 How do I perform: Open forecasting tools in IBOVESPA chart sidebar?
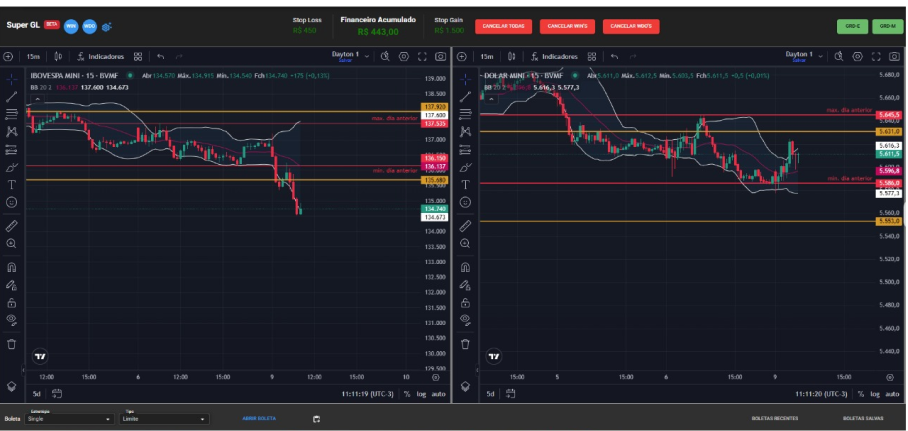12,150
